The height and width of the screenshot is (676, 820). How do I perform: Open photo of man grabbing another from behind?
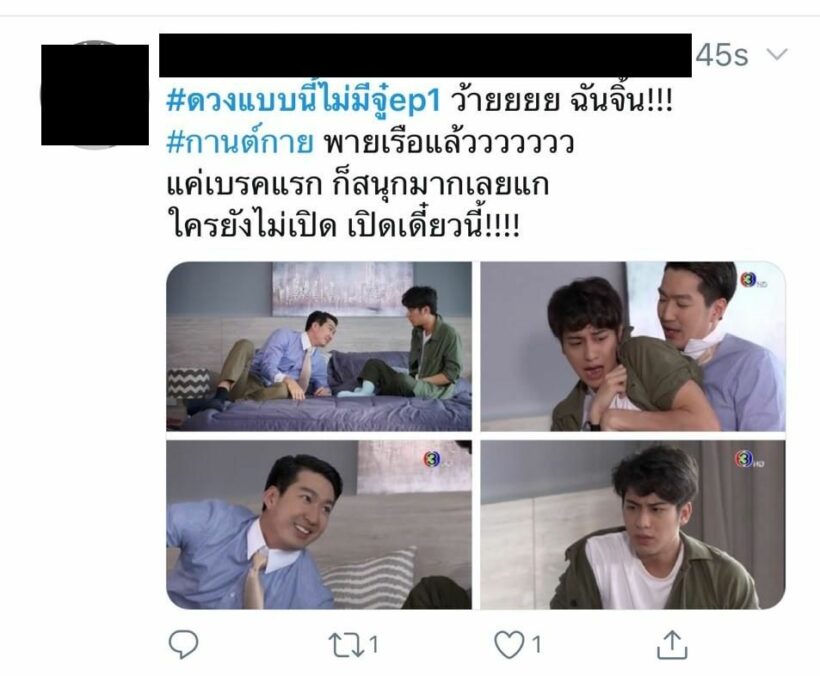tap(633, 346)
